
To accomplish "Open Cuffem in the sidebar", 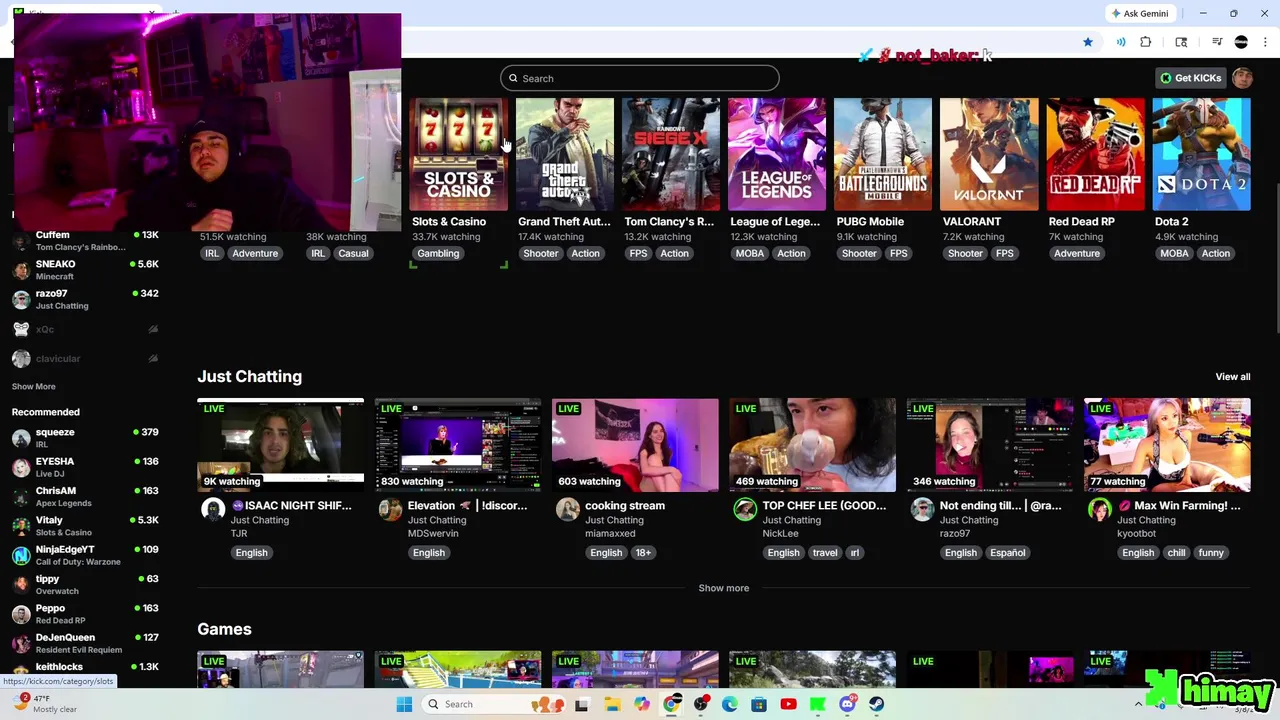I will 85,240.
